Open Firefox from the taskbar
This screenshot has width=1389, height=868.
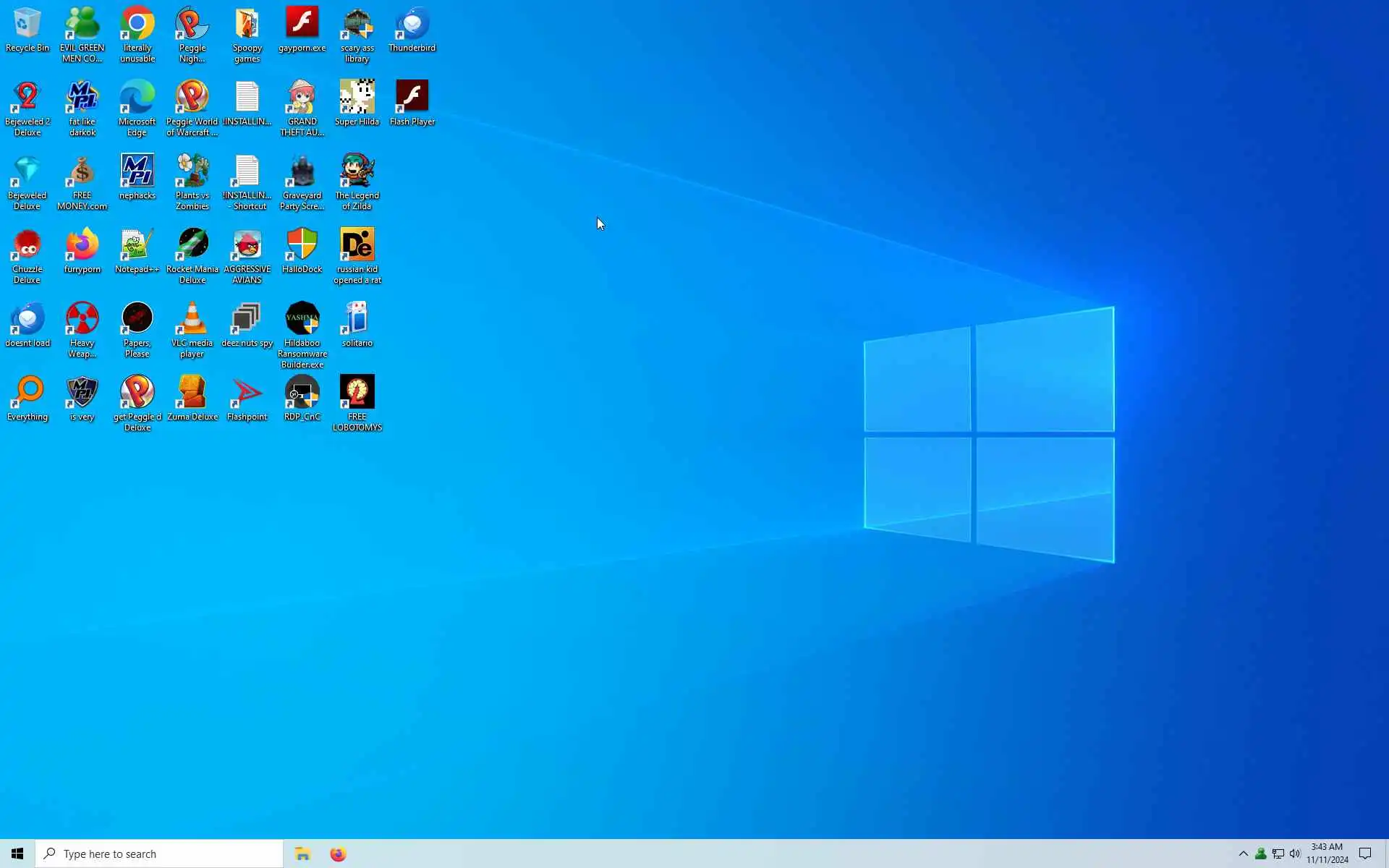[338, 854]
